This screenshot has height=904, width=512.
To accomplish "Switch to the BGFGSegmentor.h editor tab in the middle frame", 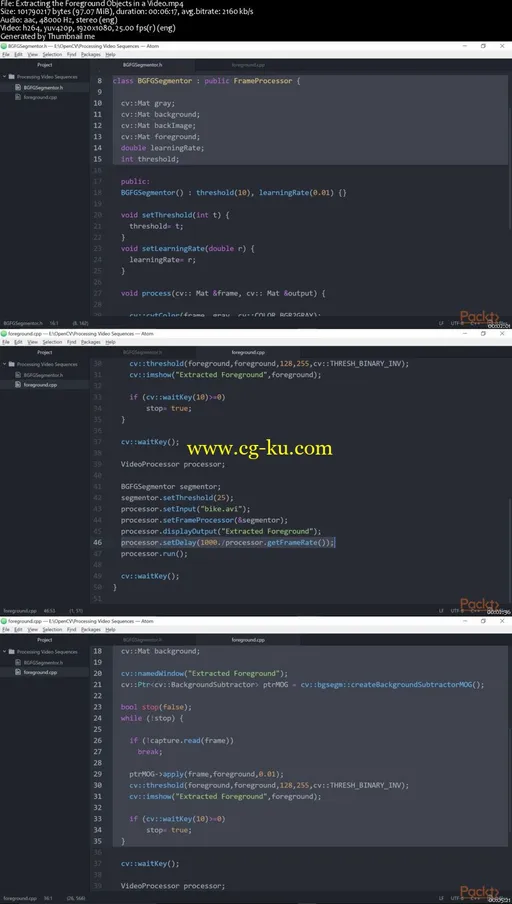I will [x=143, y=352].
